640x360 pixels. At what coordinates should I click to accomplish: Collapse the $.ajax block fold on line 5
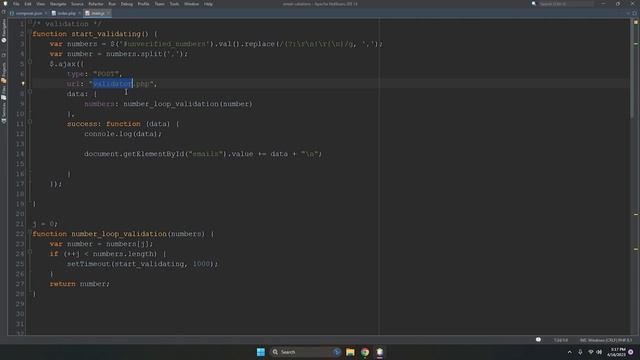30,62
